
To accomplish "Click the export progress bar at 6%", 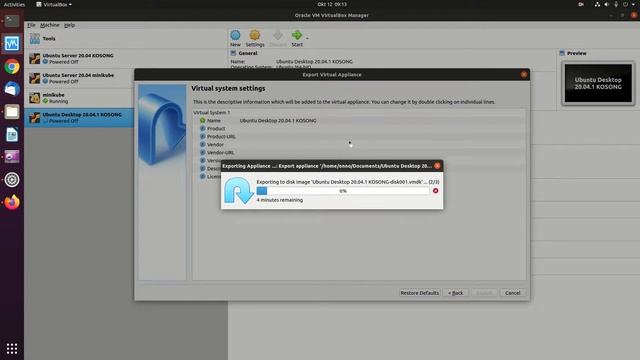I will 342,191.
